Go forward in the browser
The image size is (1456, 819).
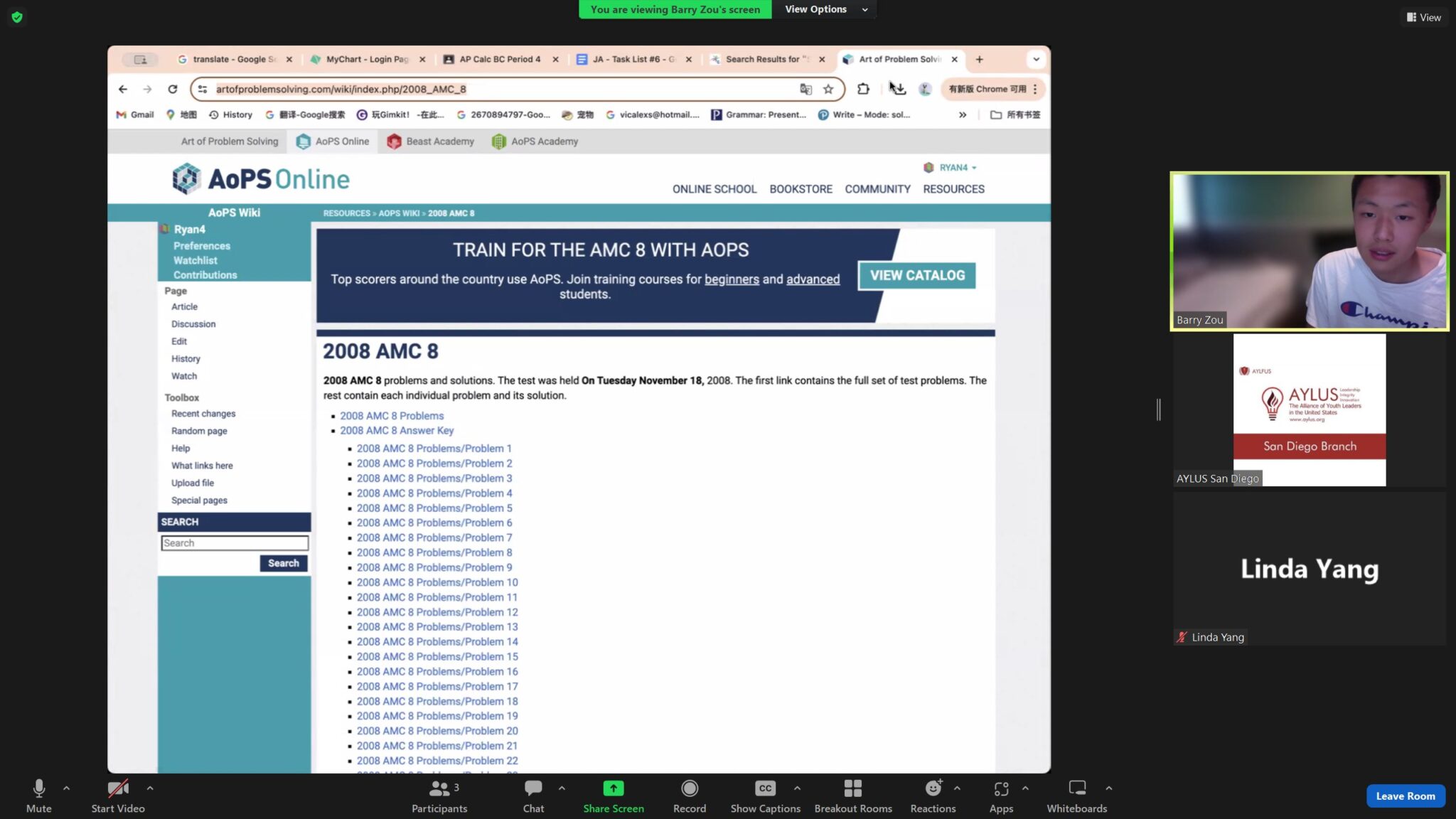pos(147,89)
